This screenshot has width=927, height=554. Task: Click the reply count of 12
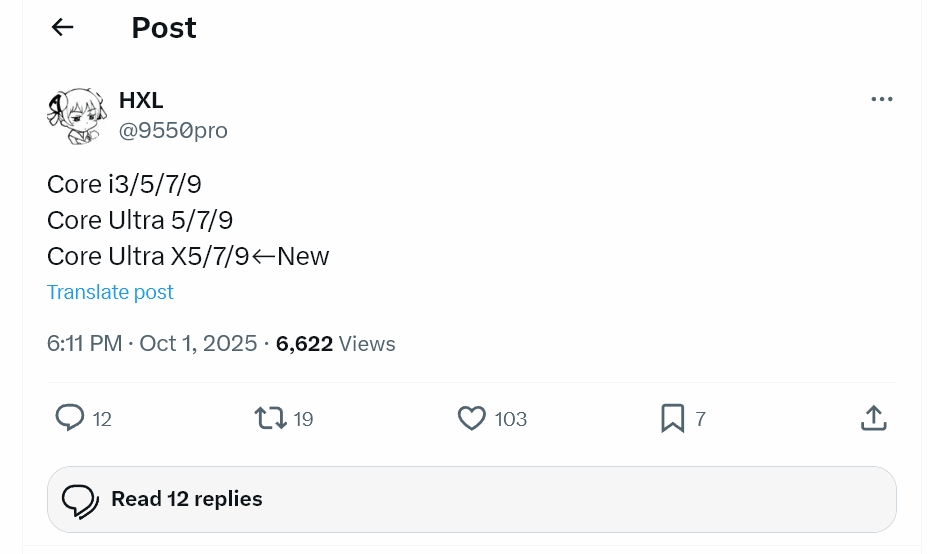click(102, 420)
